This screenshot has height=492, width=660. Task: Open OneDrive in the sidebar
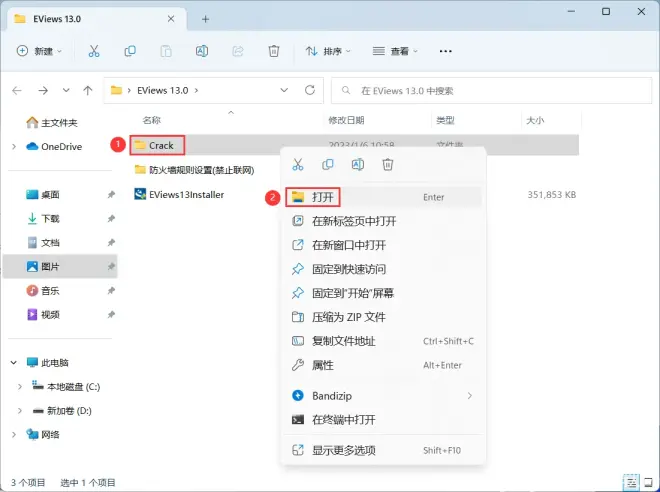tap(54, 146)
